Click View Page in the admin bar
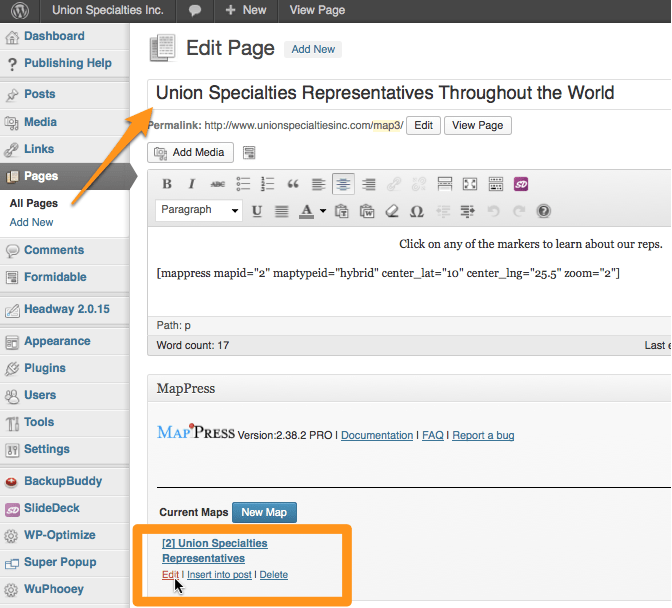Image resolution: width=672 pixels, height=608 pixels. [317, 10]
